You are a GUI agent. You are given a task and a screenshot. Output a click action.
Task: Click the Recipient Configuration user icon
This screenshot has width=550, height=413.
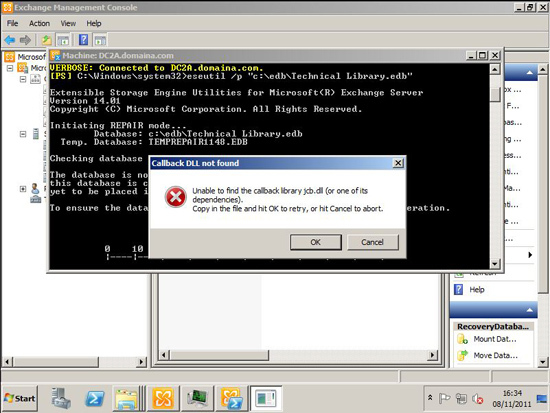point(35,188)
